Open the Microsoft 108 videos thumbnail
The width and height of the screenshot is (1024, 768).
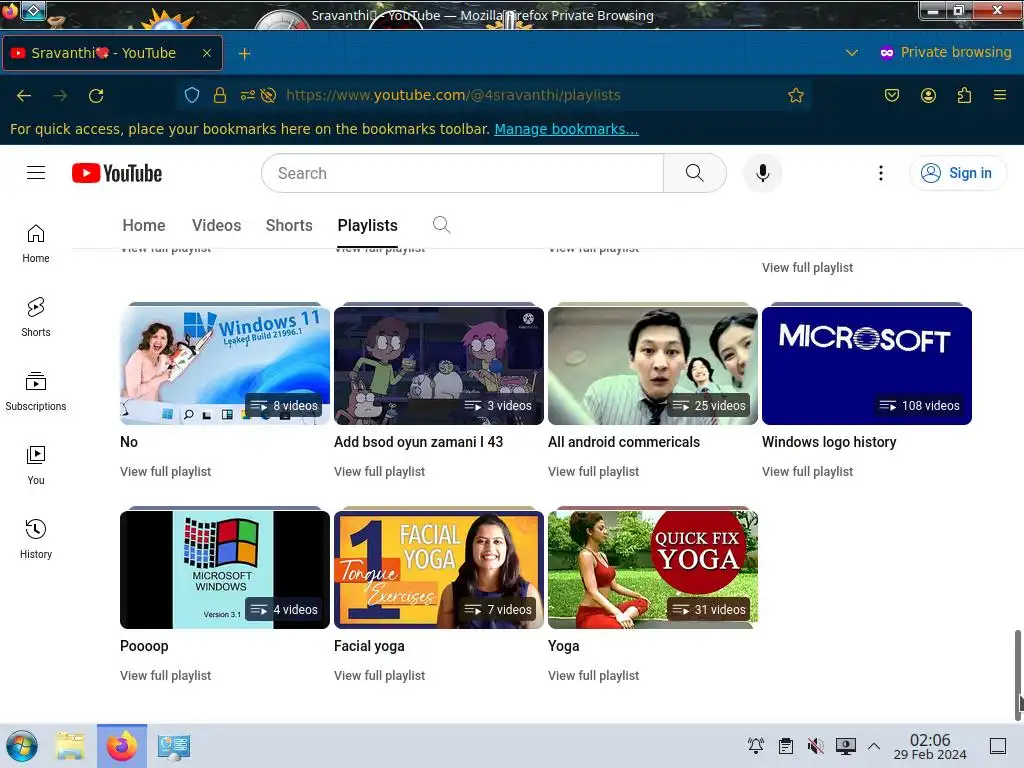pos(867,366)
